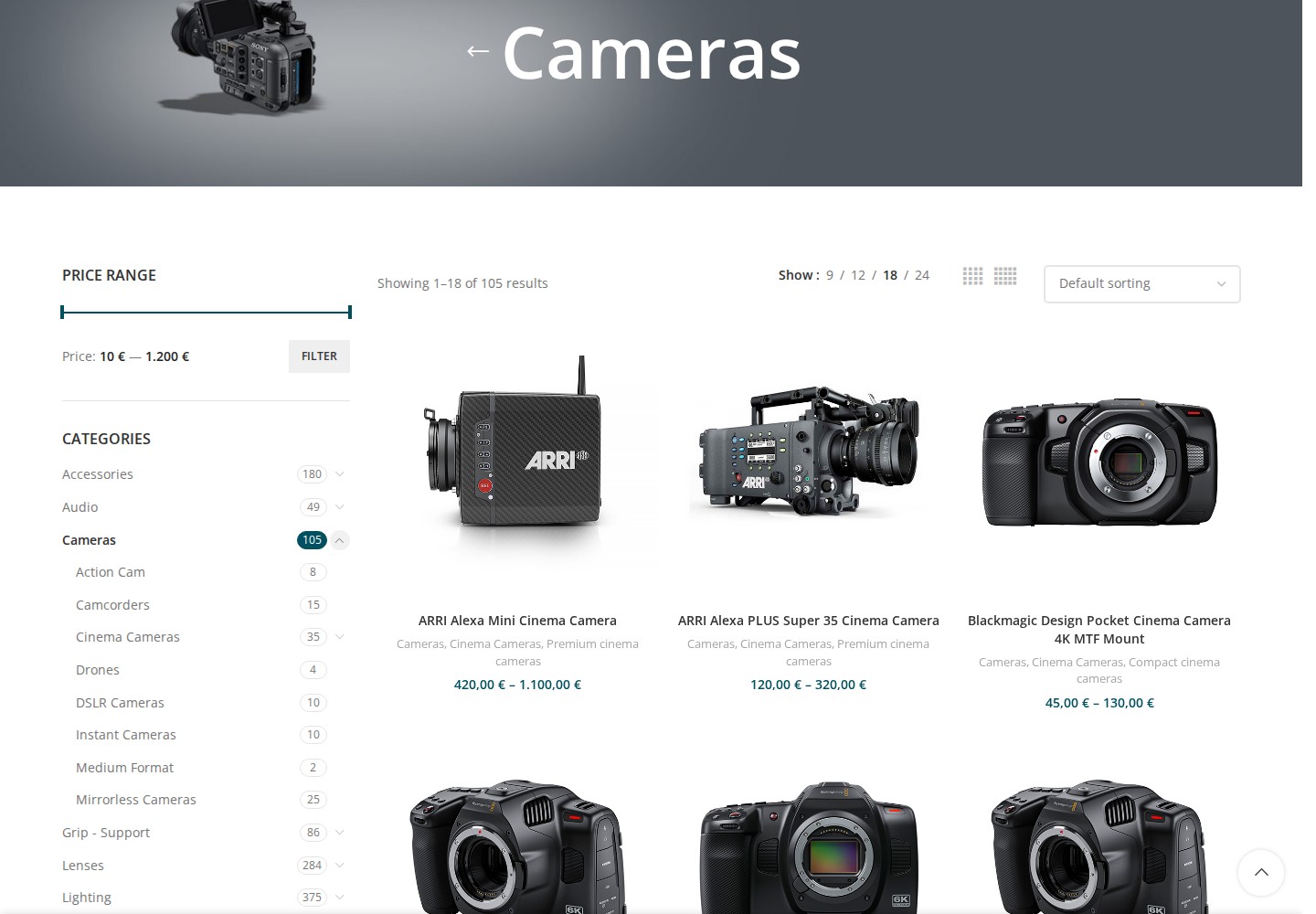Collapse the Cameras category chevron
The height and width of the screenshot is (914, 1316).
[x=339, y=540]
